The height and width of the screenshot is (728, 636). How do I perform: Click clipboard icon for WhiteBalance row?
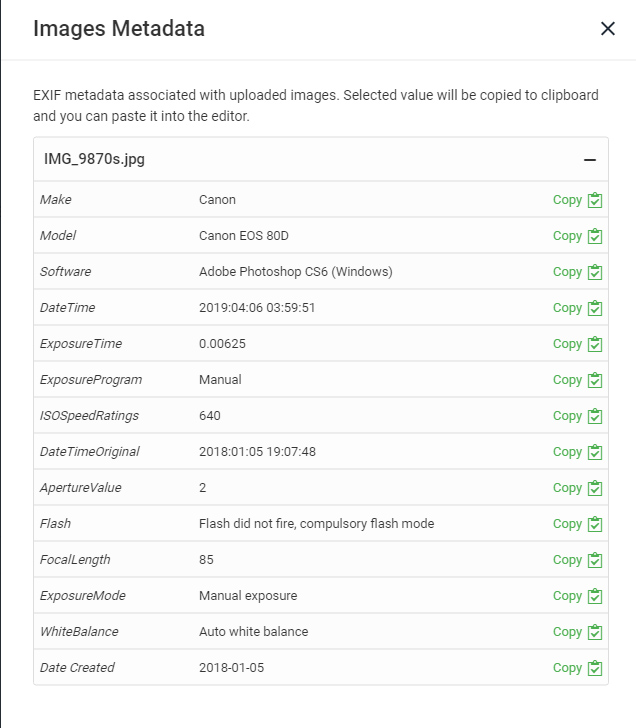click(595, 632)
